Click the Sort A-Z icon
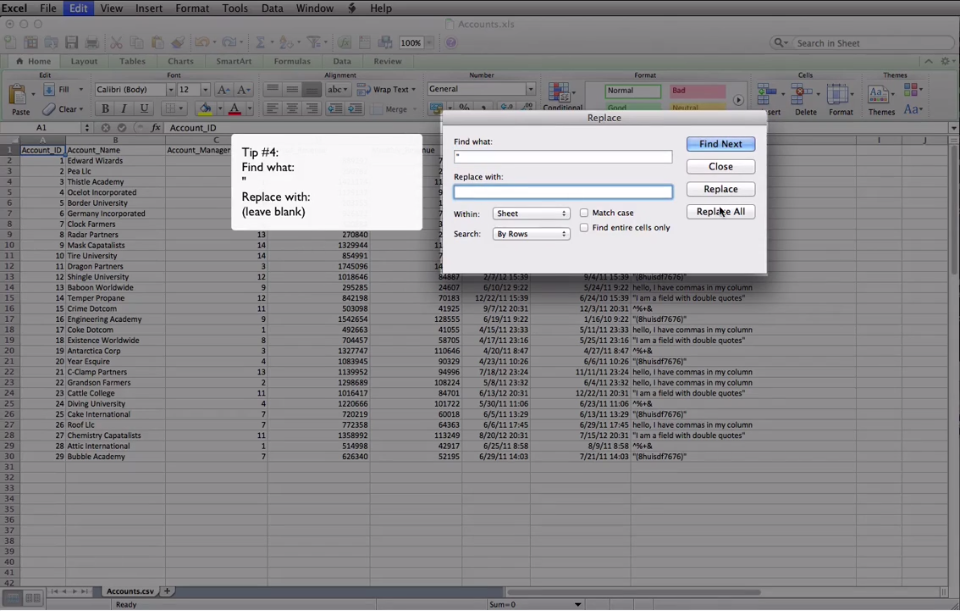The width and height of the screenshot is (960, 611). coord(285,43)
